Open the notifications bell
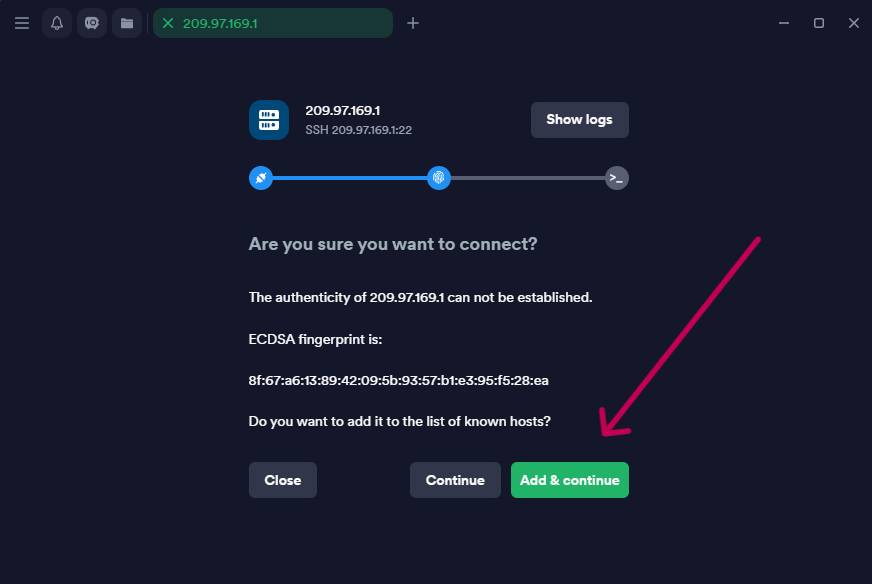 click(57, 23)
